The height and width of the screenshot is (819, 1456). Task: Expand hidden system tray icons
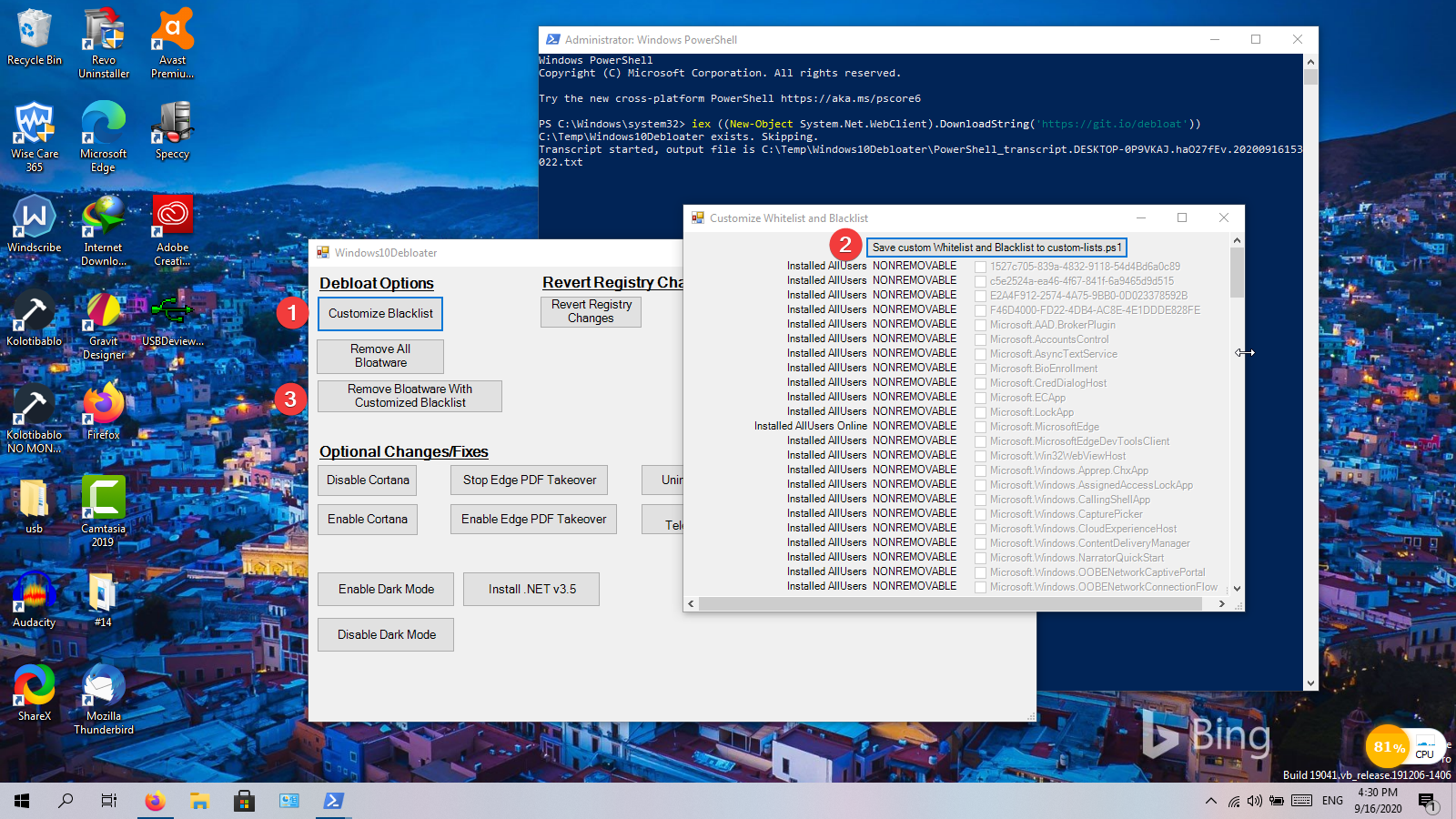[1210, 801]
